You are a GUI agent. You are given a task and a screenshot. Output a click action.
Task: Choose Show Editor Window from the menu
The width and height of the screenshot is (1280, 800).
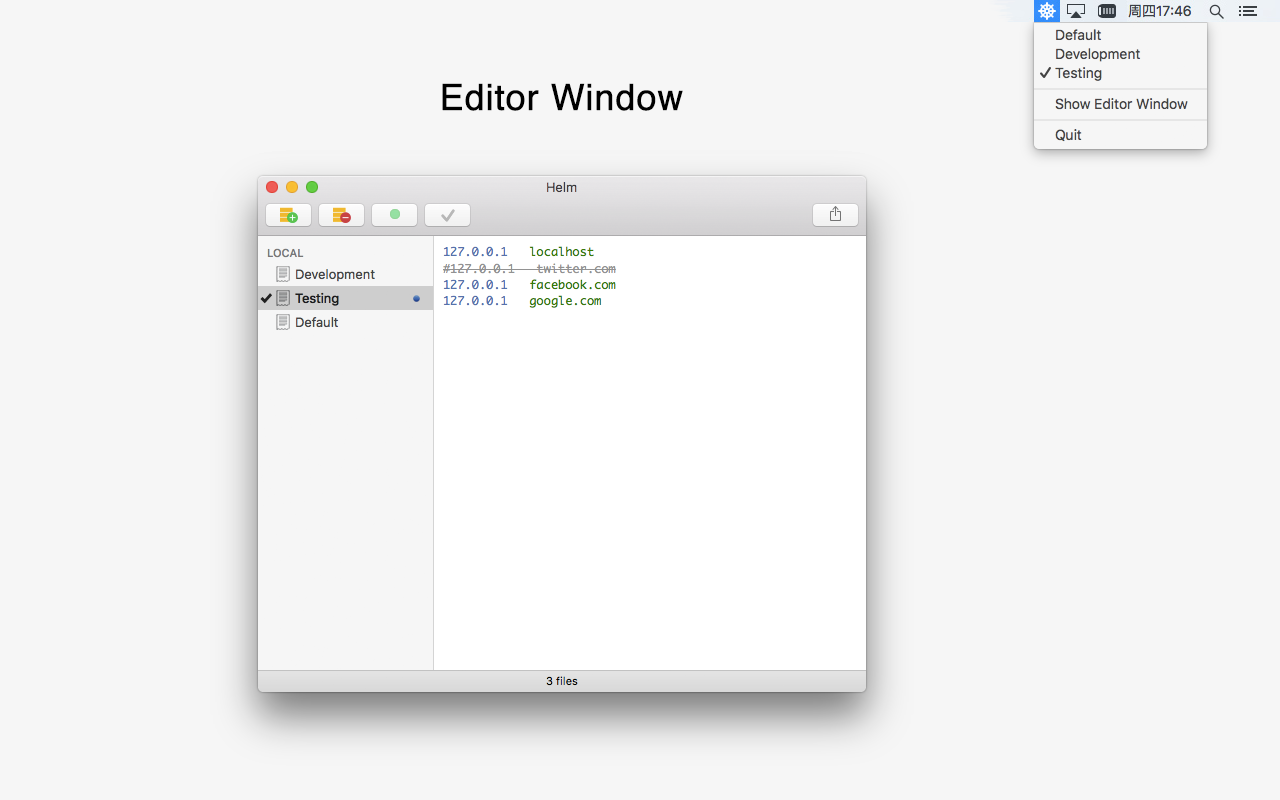pos(1121,104)
